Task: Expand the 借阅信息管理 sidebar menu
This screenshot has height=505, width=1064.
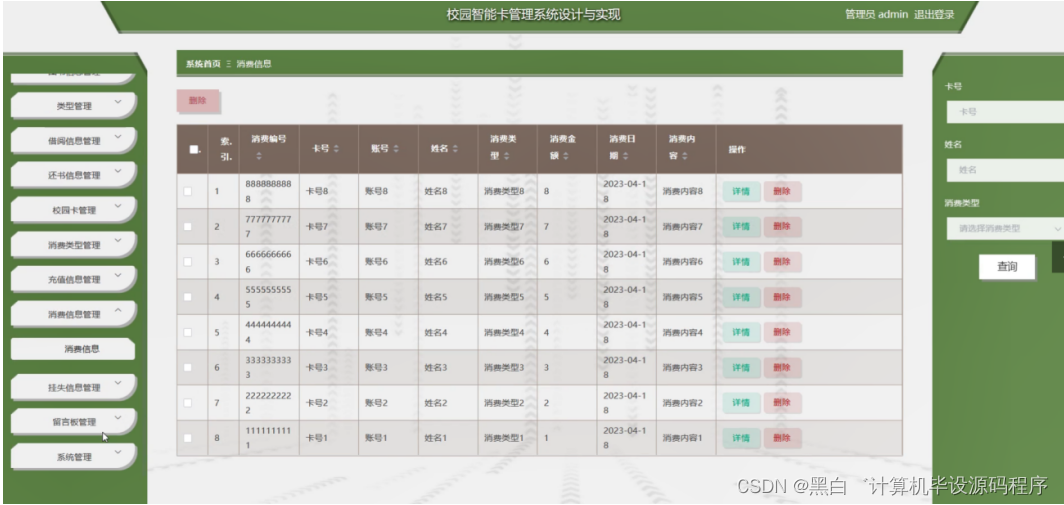Action: point(73,141)
